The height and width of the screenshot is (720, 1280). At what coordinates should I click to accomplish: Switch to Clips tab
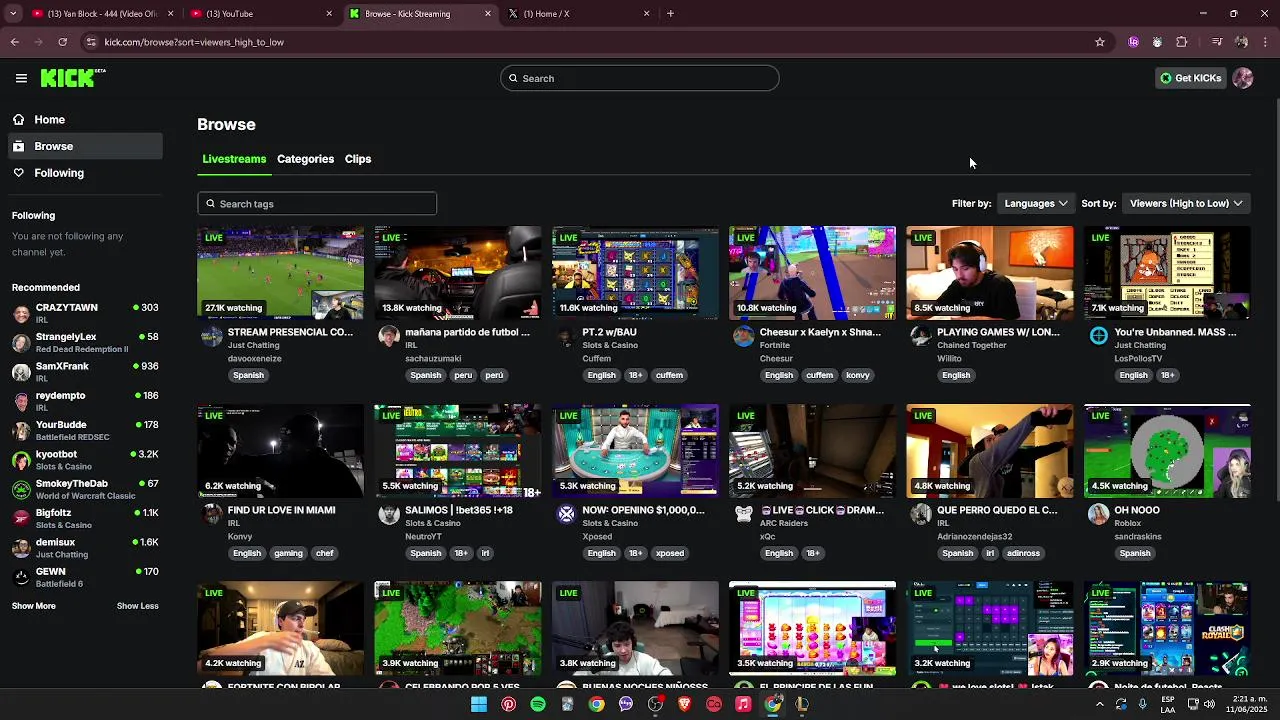point(358,159)
